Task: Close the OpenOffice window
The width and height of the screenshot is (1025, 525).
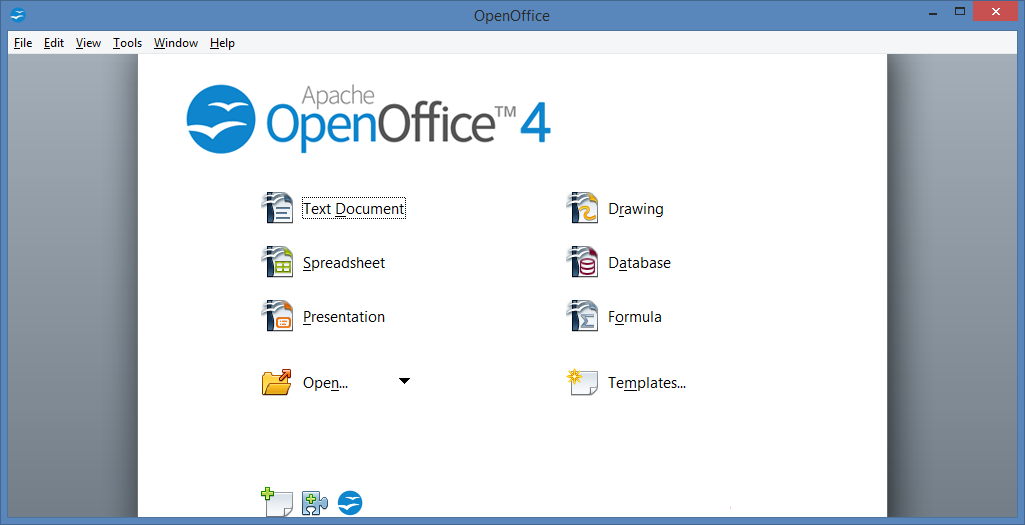Action: [x=996, y=12]
